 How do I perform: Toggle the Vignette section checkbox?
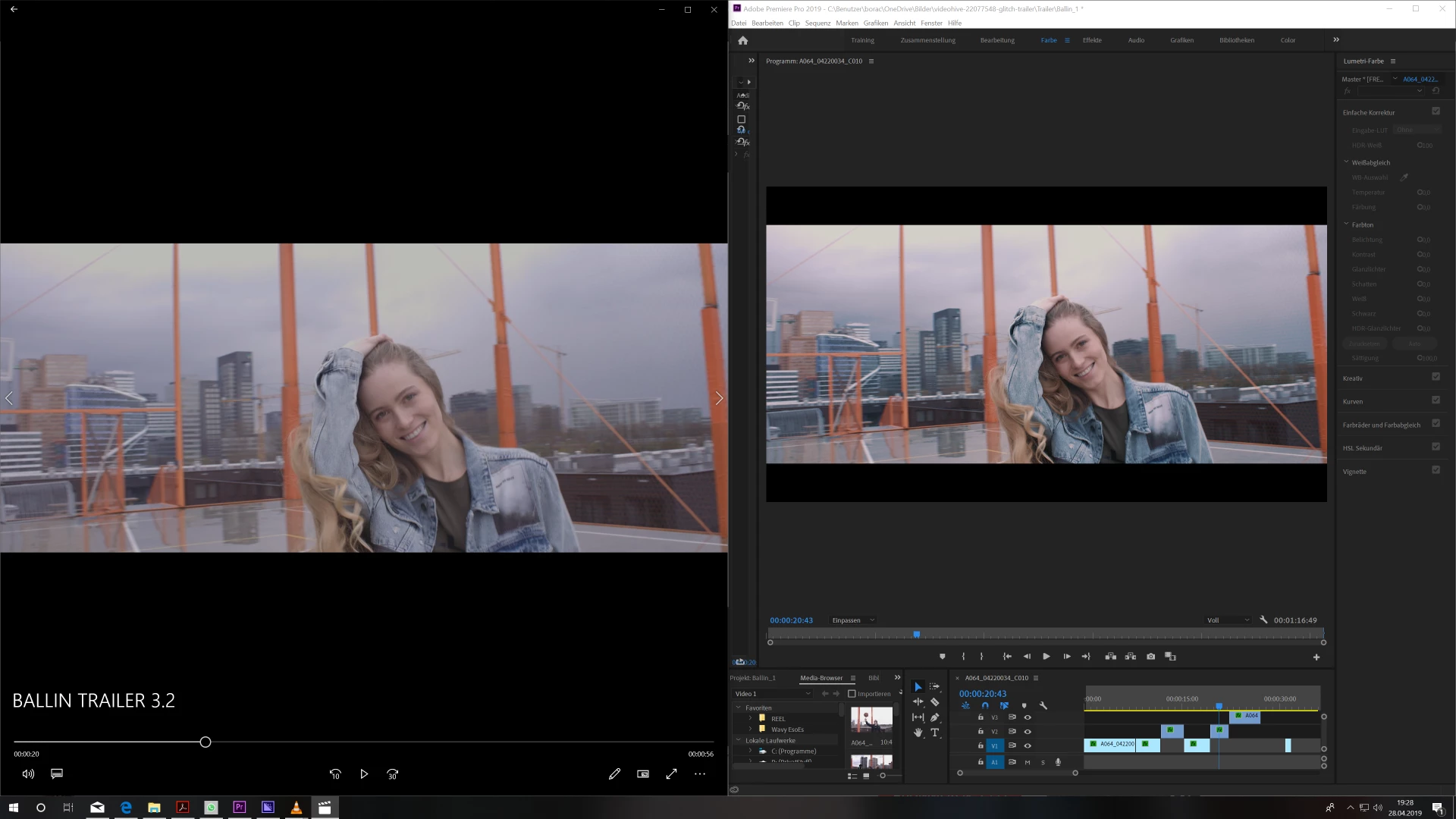tap(1436, 470)
